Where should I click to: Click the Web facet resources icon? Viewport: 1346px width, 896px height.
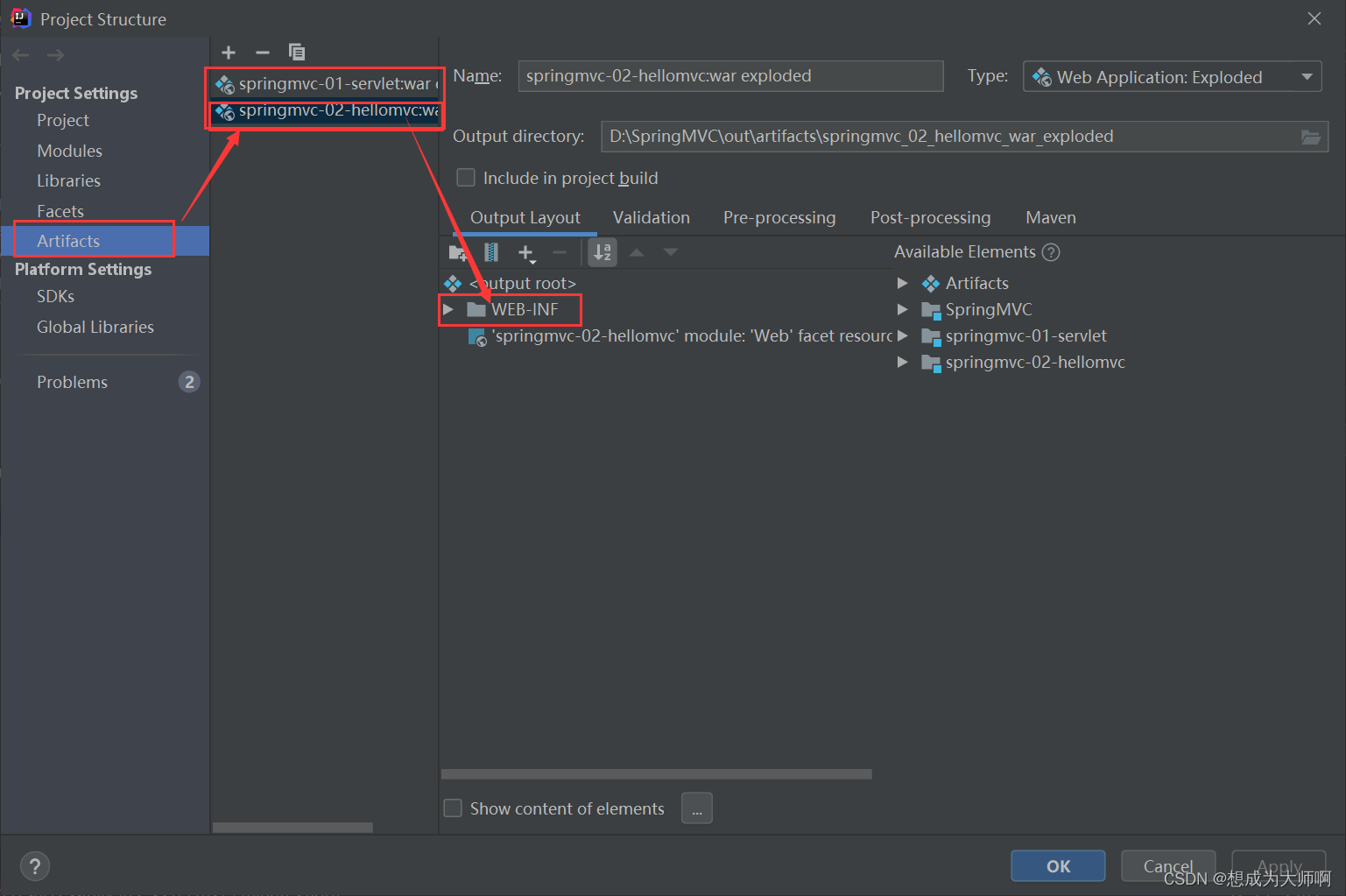(x=477, y=337)
